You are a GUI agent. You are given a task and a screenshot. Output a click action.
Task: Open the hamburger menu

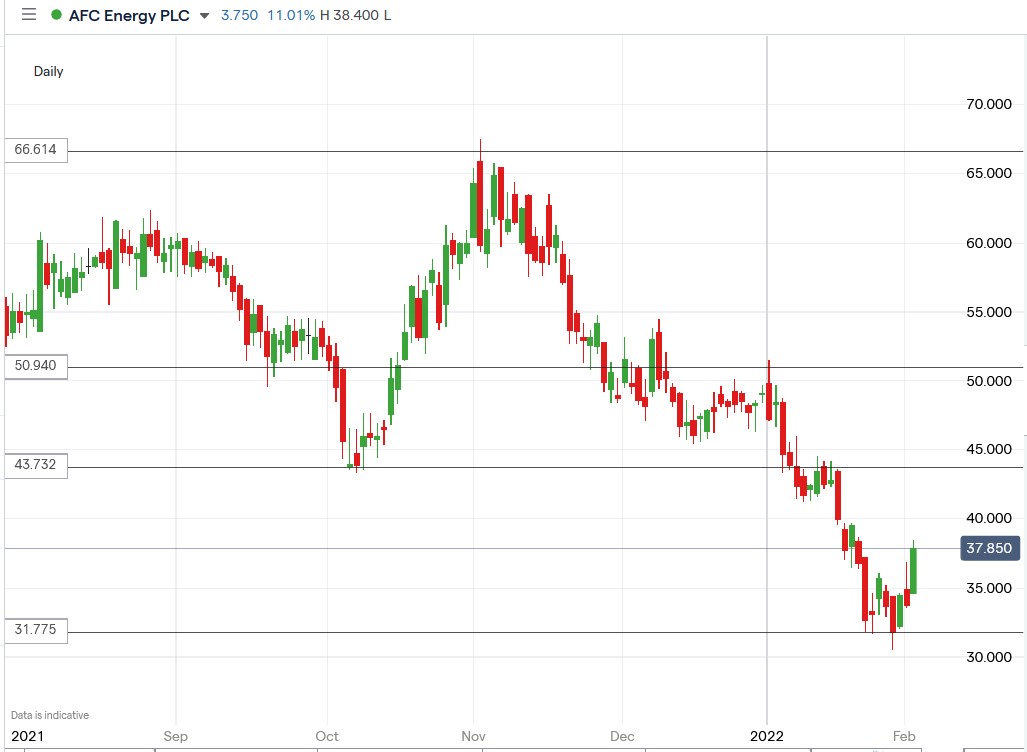[x=28, y=15]
